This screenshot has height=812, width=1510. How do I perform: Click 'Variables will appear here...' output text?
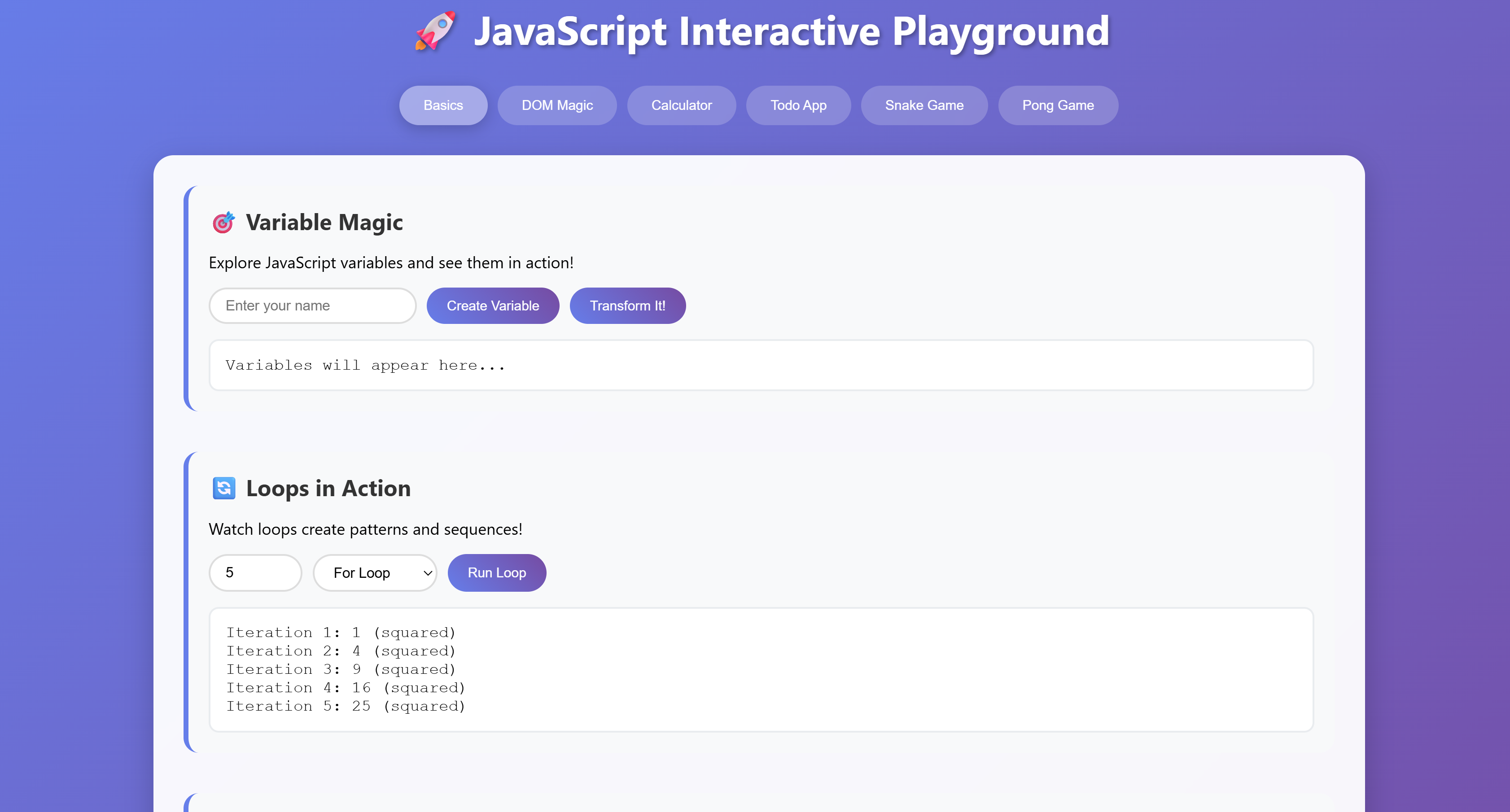pos(365,366)
